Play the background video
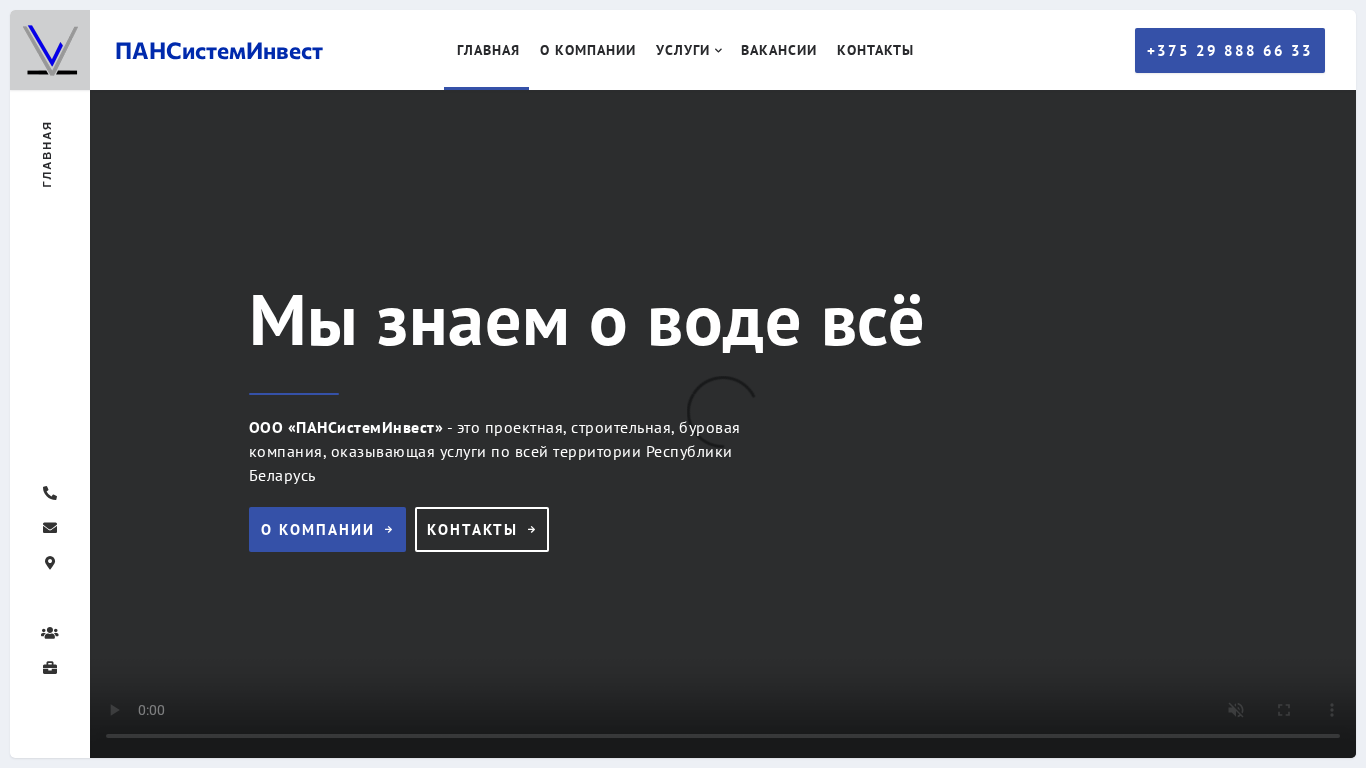Screen dimensions: 1366x768 pos(115,710)
